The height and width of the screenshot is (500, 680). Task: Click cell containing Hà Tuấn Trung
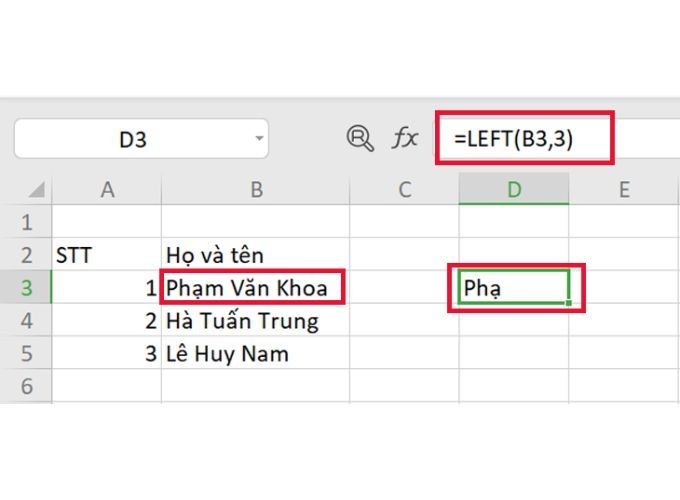click(x=256, y=321)
